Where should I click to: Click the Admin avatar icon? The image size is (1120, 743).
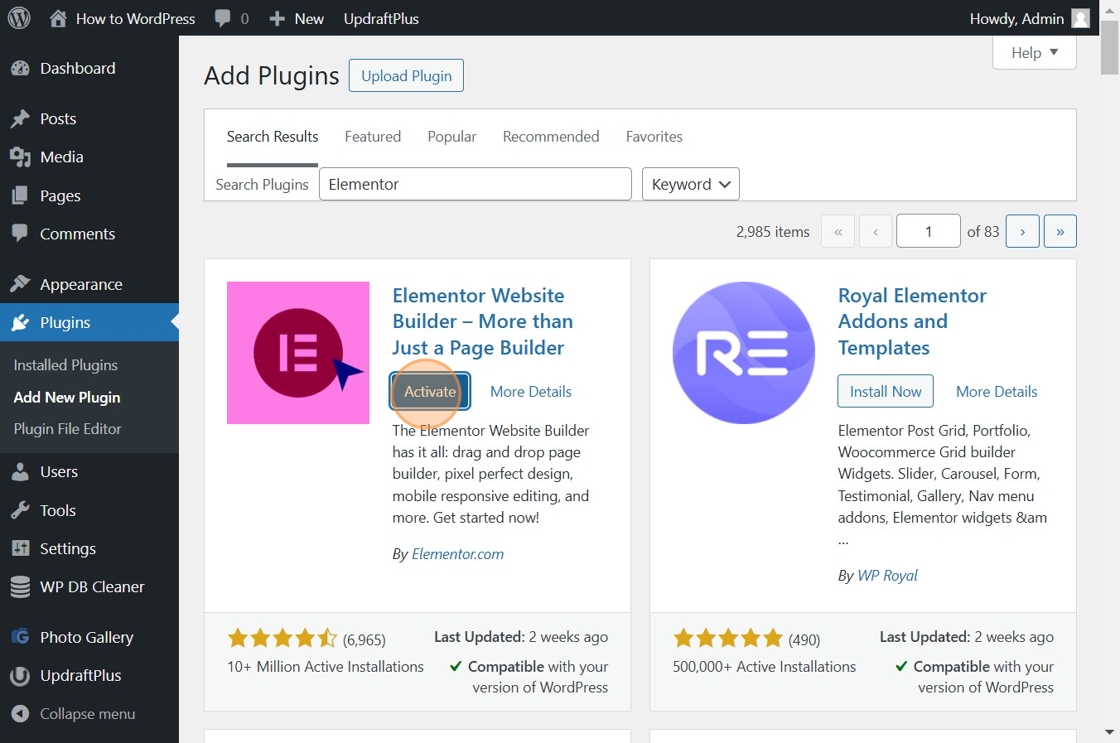(1081, 19)
